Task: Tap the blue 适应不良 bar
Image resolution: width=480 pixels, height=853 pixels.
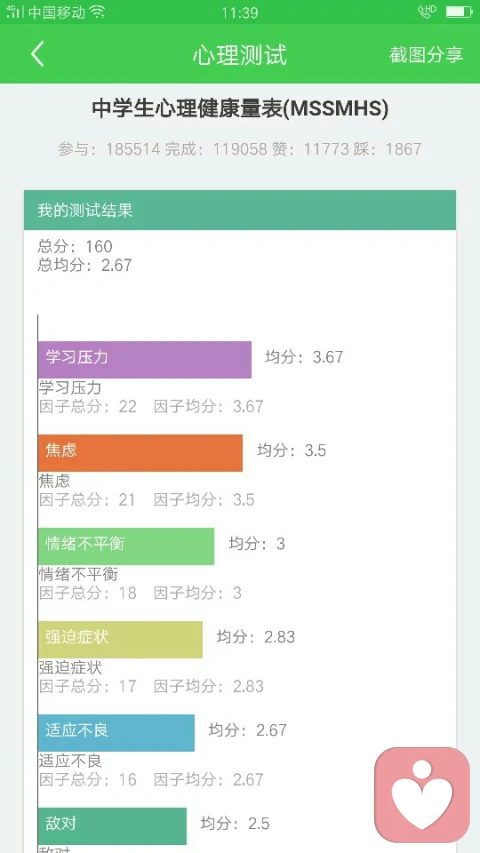Action: point(116,733)
